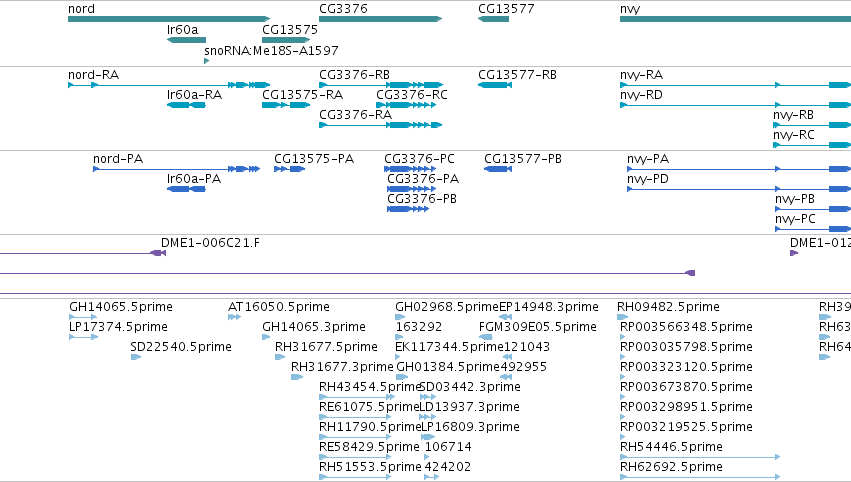The height and width of the screenshot is (482, 851).
Task: Select the 424202 feature label
Action: (x=448, y=467)
